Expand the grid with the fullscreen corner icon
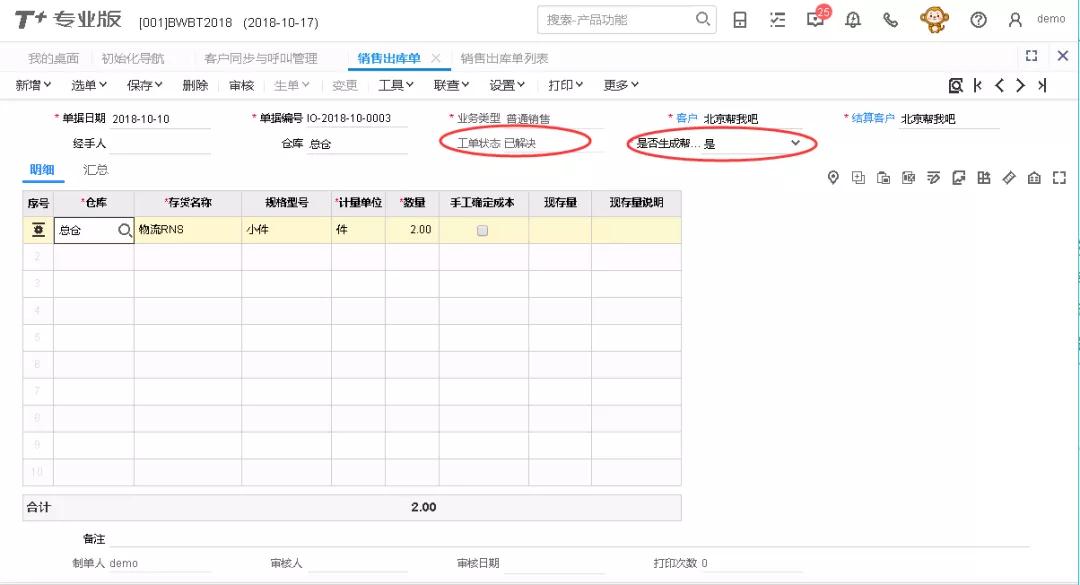This screenshot has width=1080, height=585. click(x=1059, y=178)
